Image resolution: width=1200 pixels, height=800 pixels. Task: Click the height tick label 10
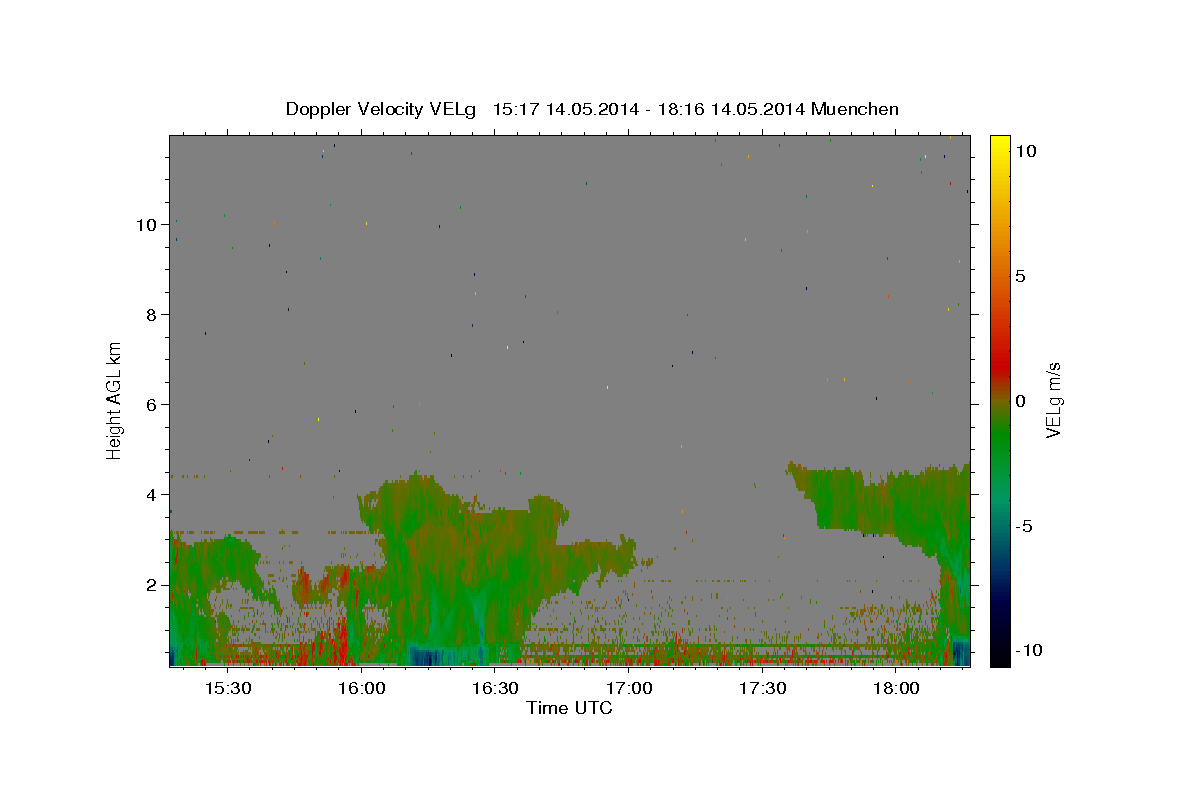[x=147, y=224]
